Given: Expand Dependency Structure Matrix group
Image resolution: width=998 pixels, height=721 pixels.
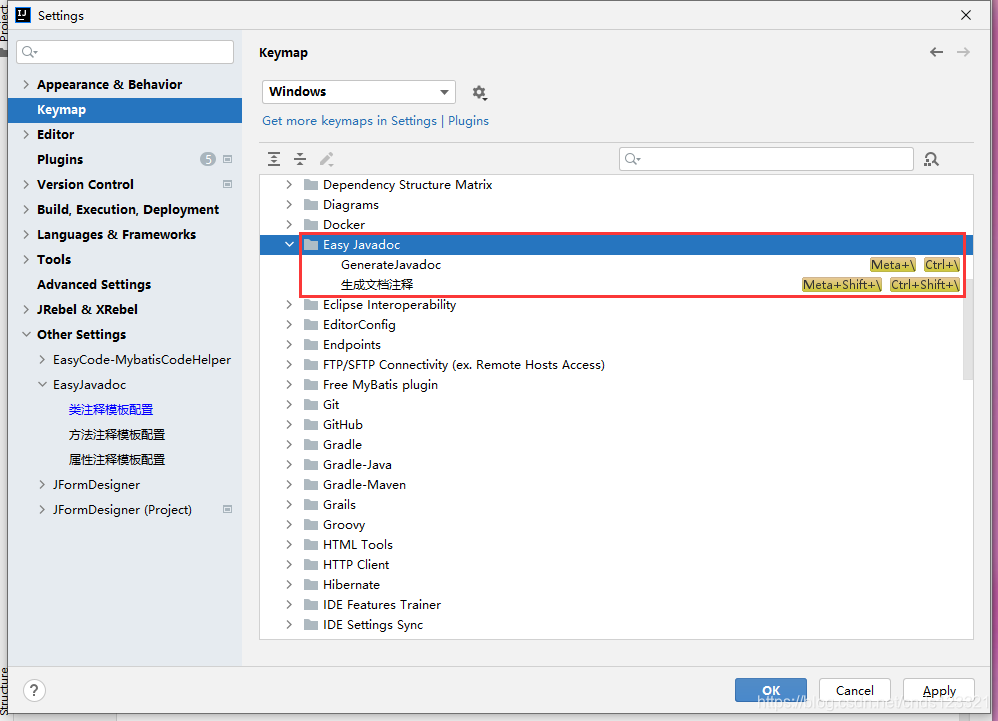Looking at the screenshot, I should tap(290, 185).
